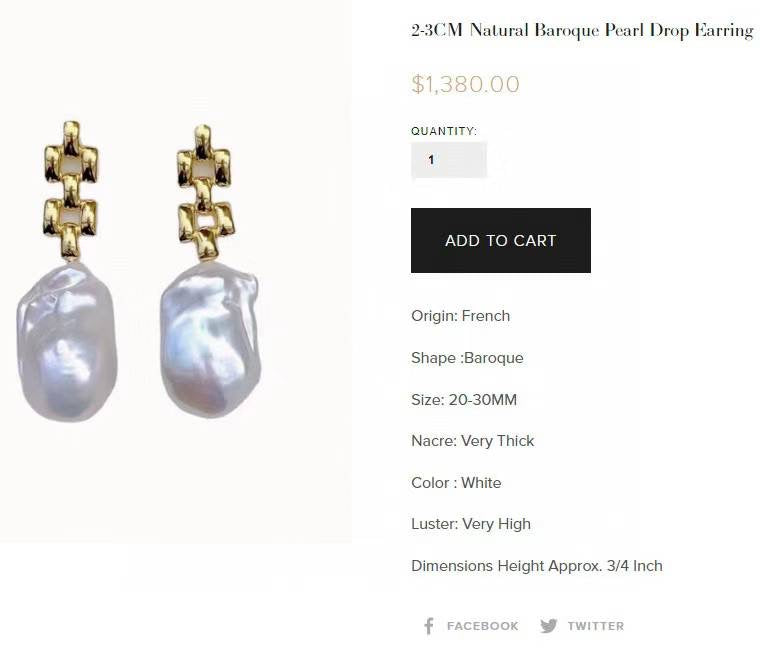Viewport: 760px width, 661px height.
Task: Click the Twitter bird icon
Action: (x=548, y=626)
